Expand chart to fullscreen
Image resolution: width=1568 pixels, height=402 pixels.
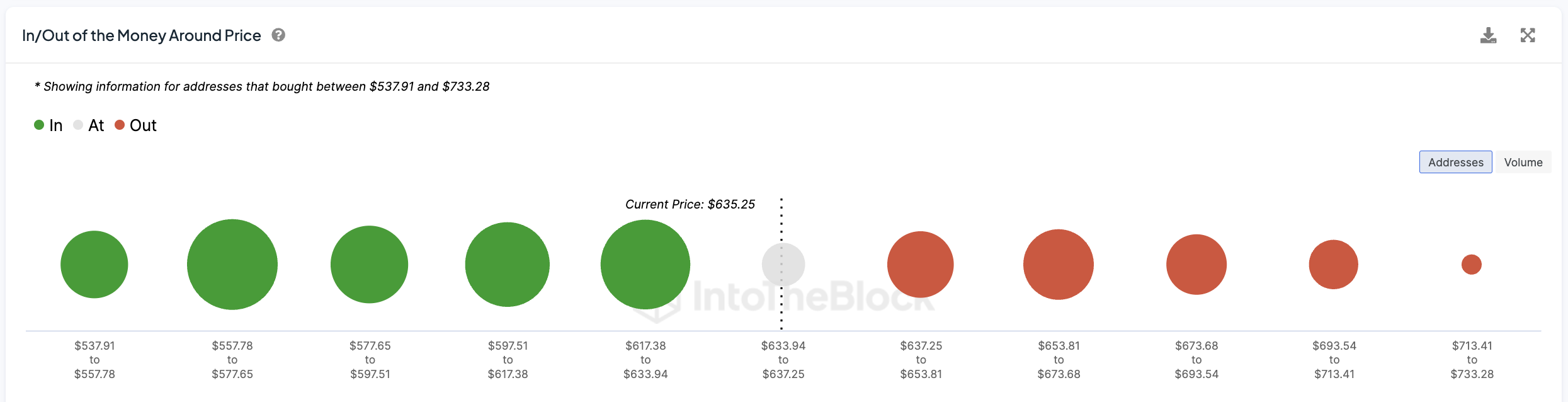pos(1528,35)
